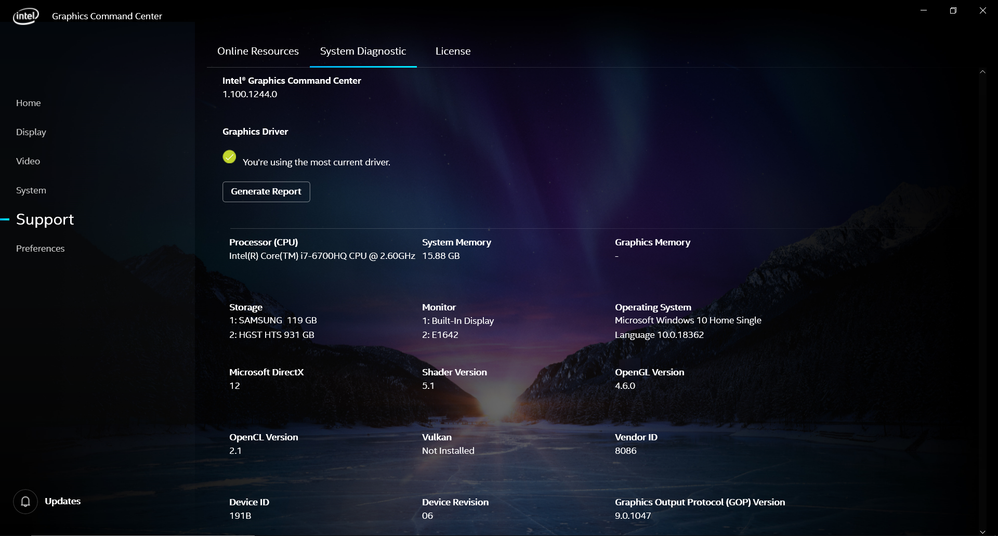Viewport: 998px width, 536px height.
Task: Click the scrollbar up arrow
Action: [982, 72]
